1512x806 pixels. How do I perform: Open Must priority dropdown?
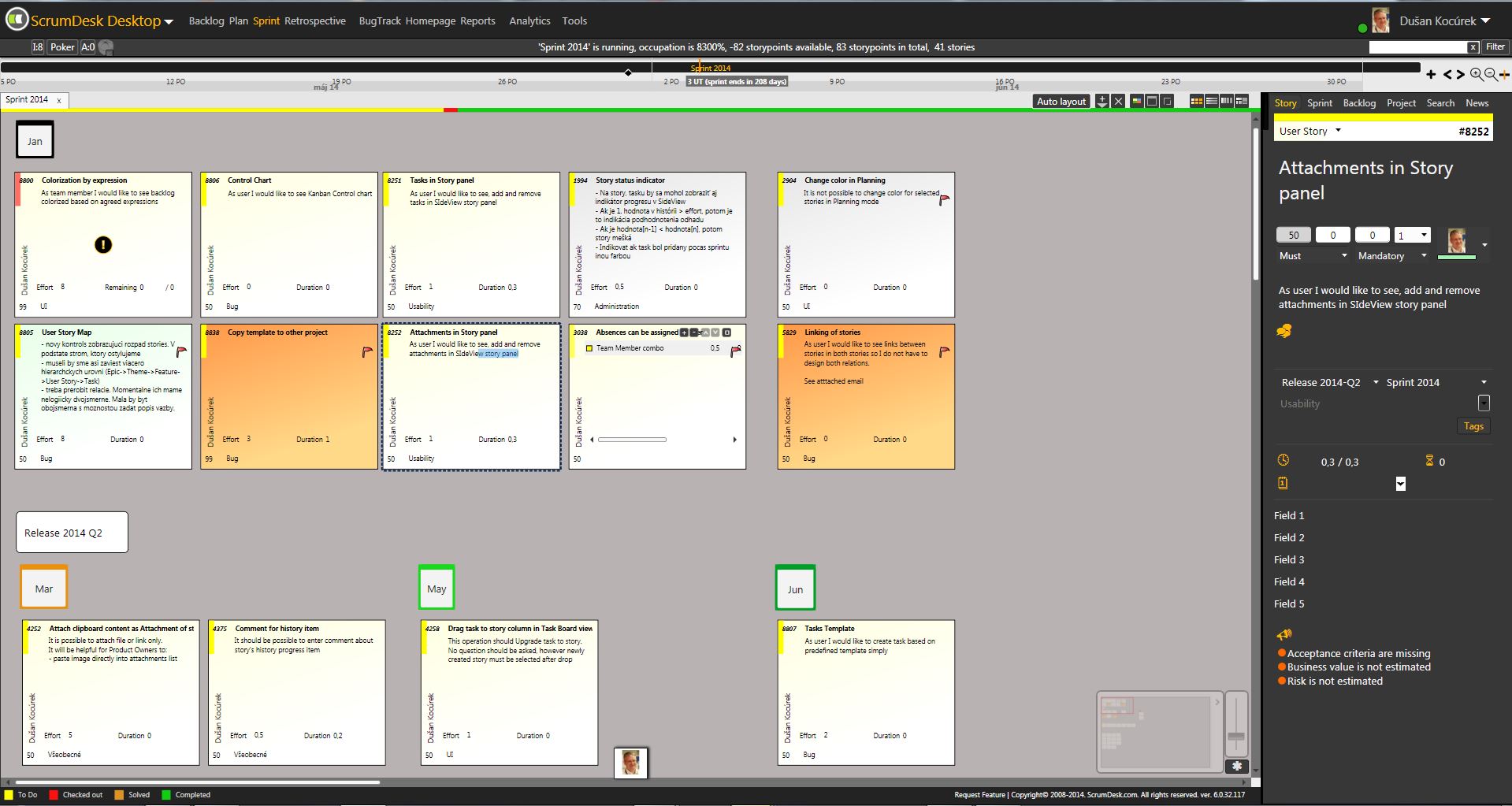pos(1344,256)
